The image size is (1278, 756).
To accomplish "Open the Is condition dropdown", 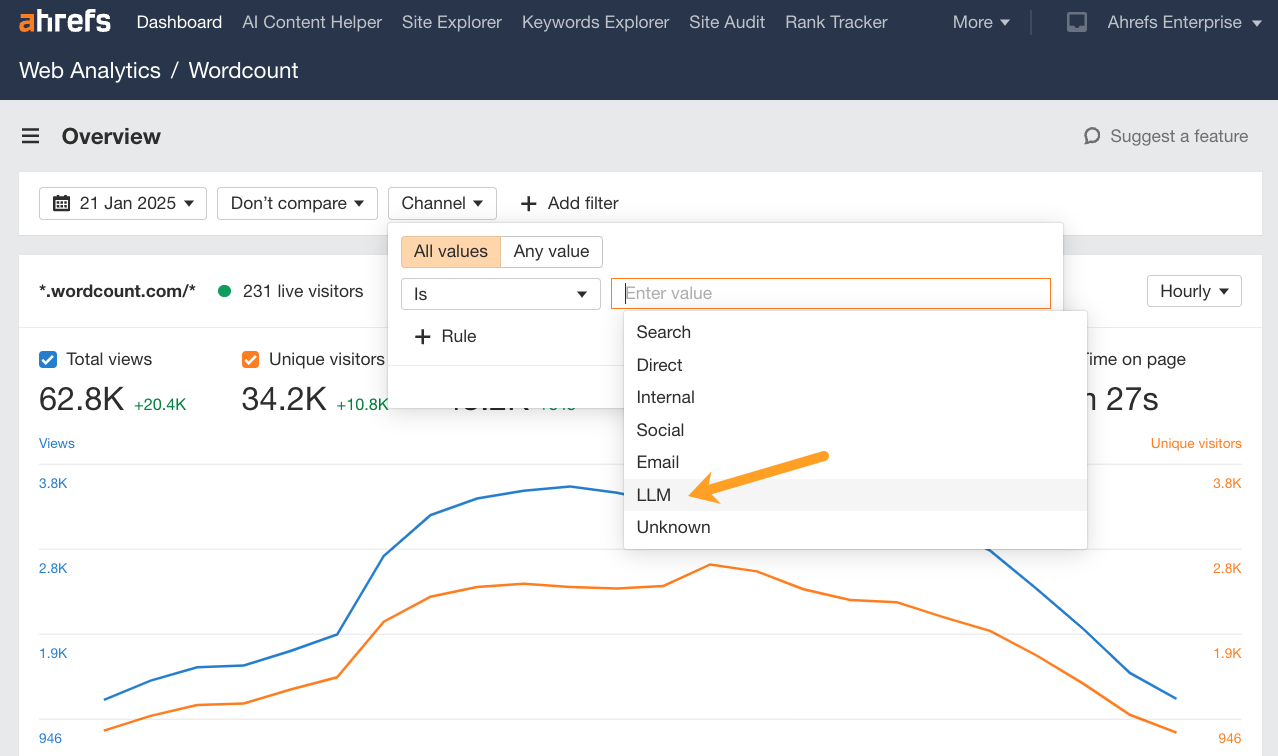I will point(500,293).
